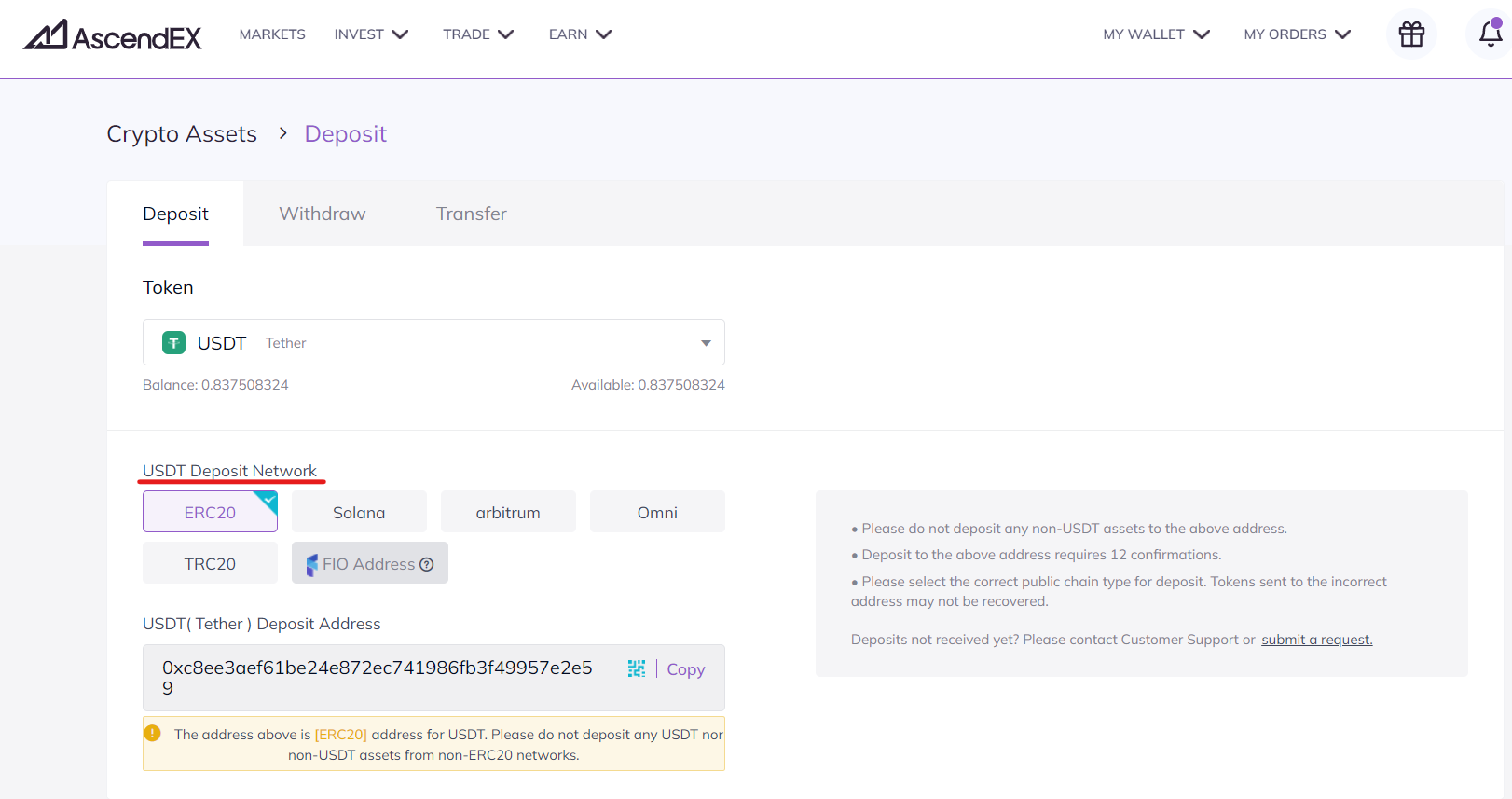Open the notifications bell

click(1491, 34)
